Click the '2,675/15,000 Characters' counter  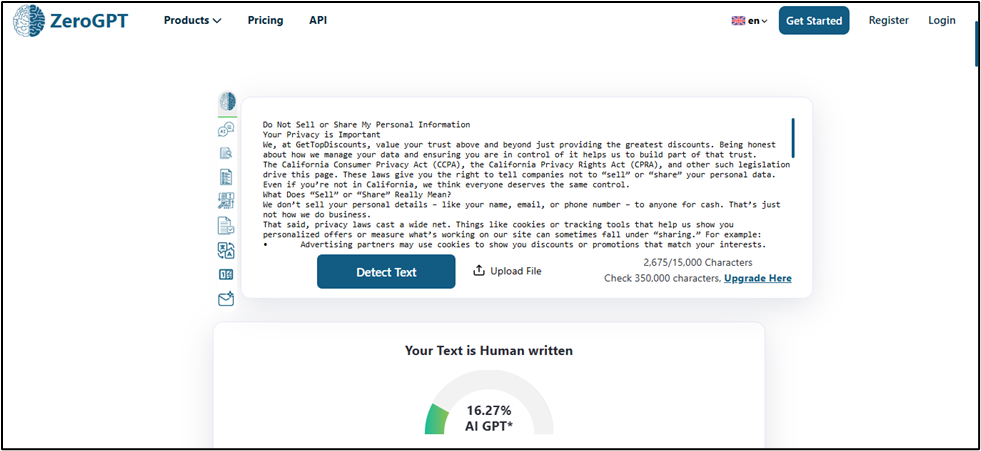click(698, 263)
